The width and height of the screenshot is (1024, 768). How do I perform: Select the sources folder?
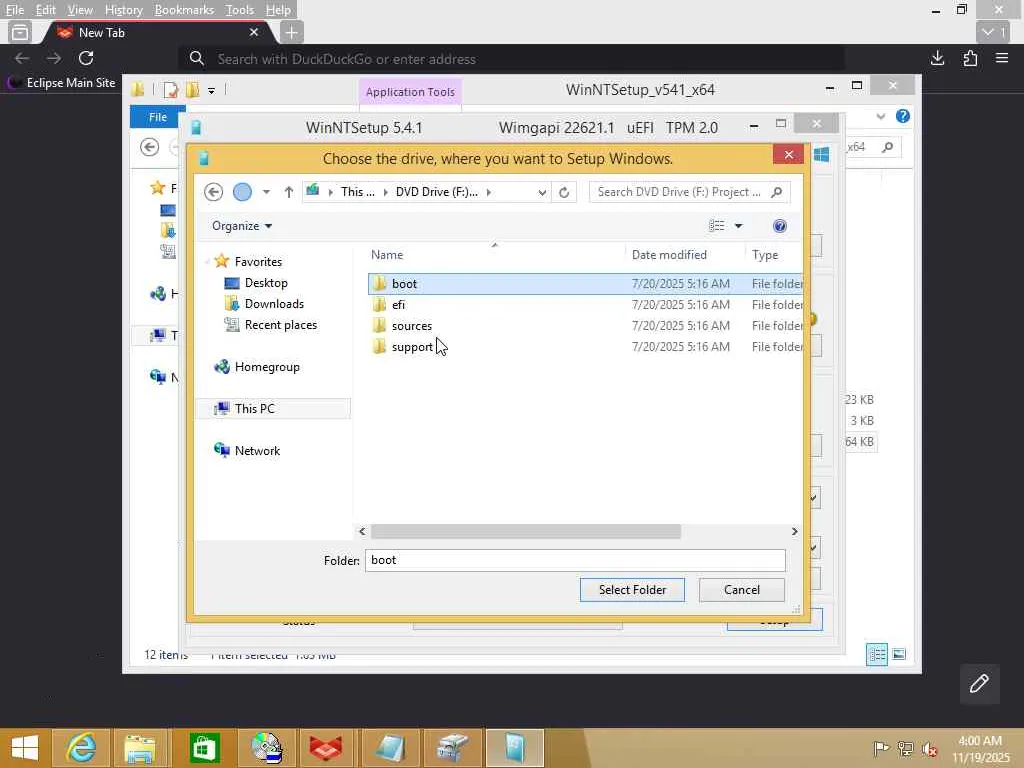(585, 325)
